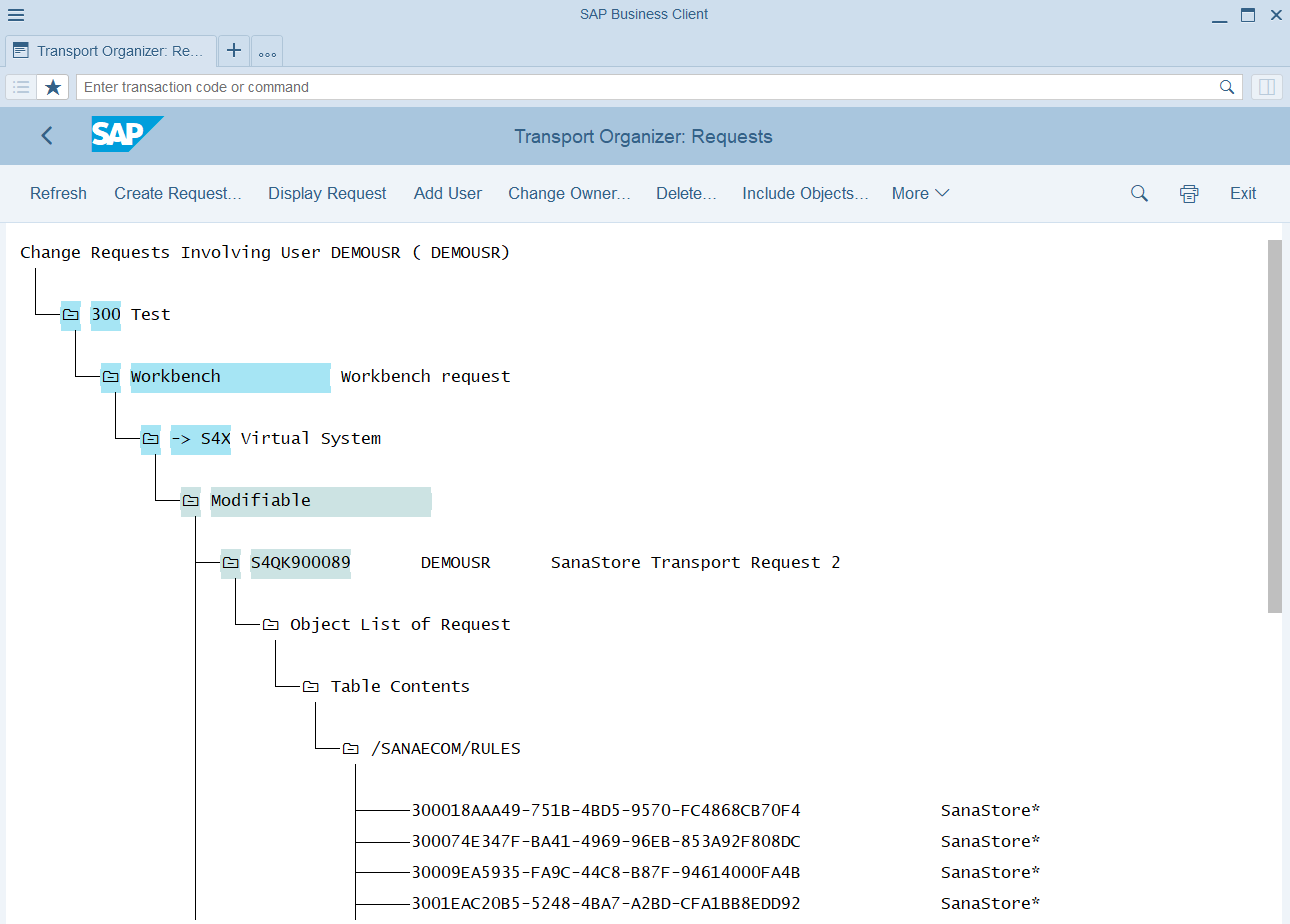The image size is (1290, 924).
Task: Collapse the S4X Virtual System folder
Action: click(150, 439)
